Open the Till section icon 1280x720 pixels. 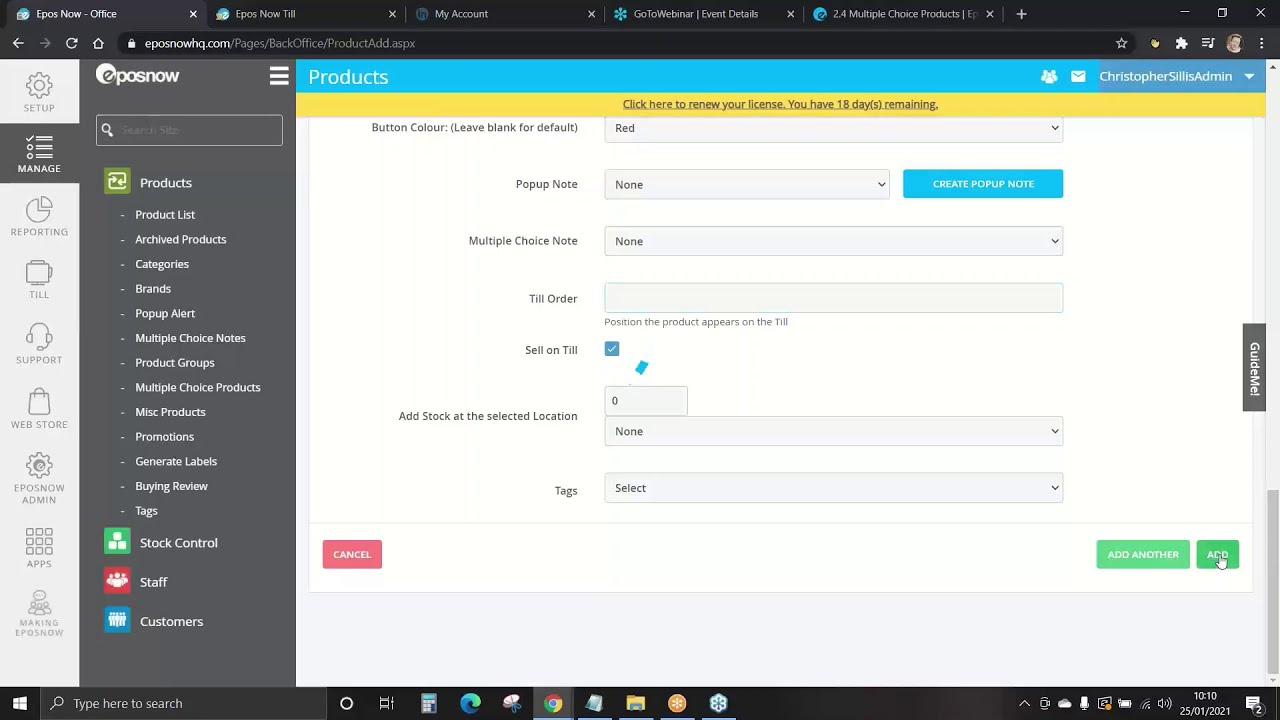(39, 279)
